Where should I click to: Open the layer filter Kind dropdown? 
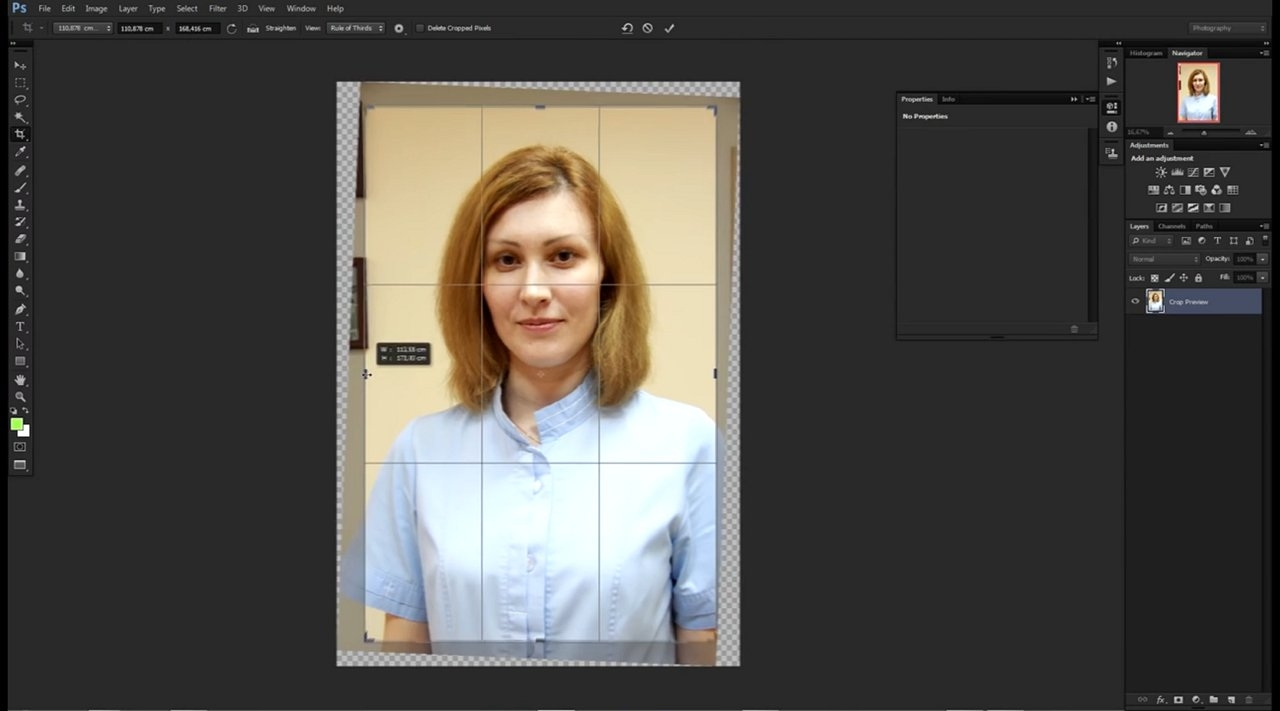click(x=1151, y=241)
